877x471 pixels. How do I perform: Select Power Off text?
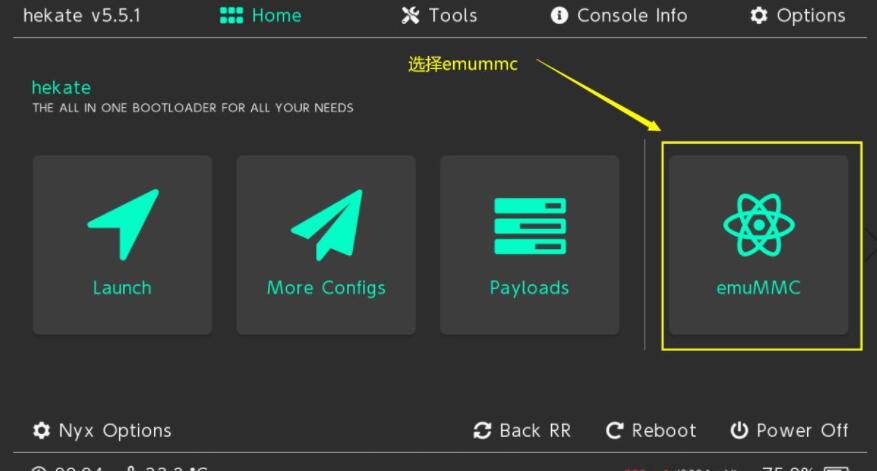[x=802, y=430]
